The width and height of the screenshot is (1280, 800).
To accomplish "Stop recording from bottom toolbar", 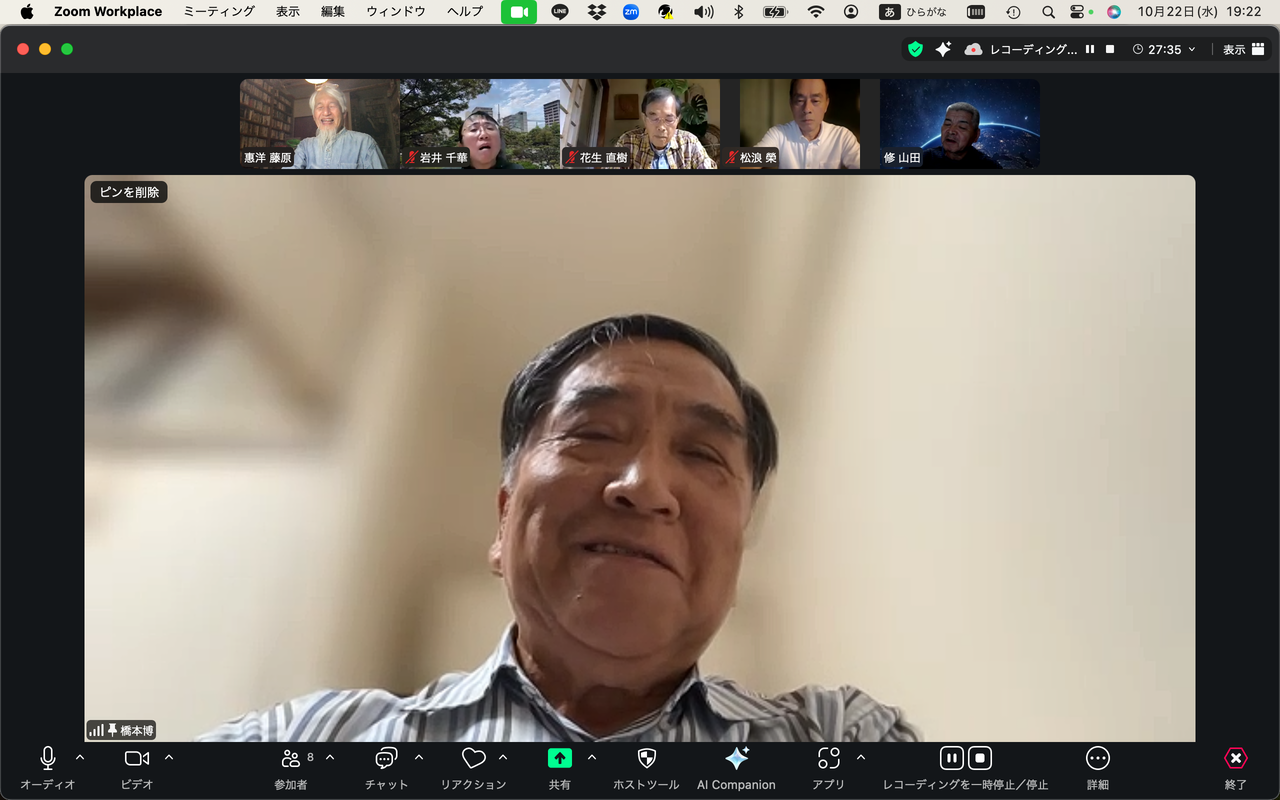I will (980, 758).
